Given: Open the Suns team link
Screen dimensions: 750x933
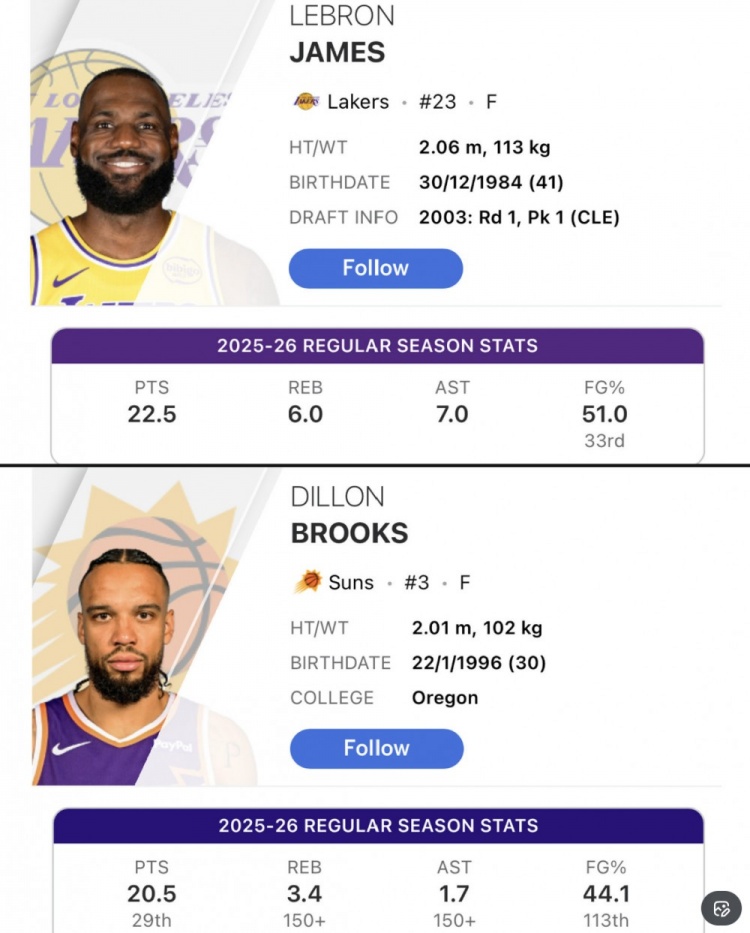Looking at the screenshot, I should (350, 582).
